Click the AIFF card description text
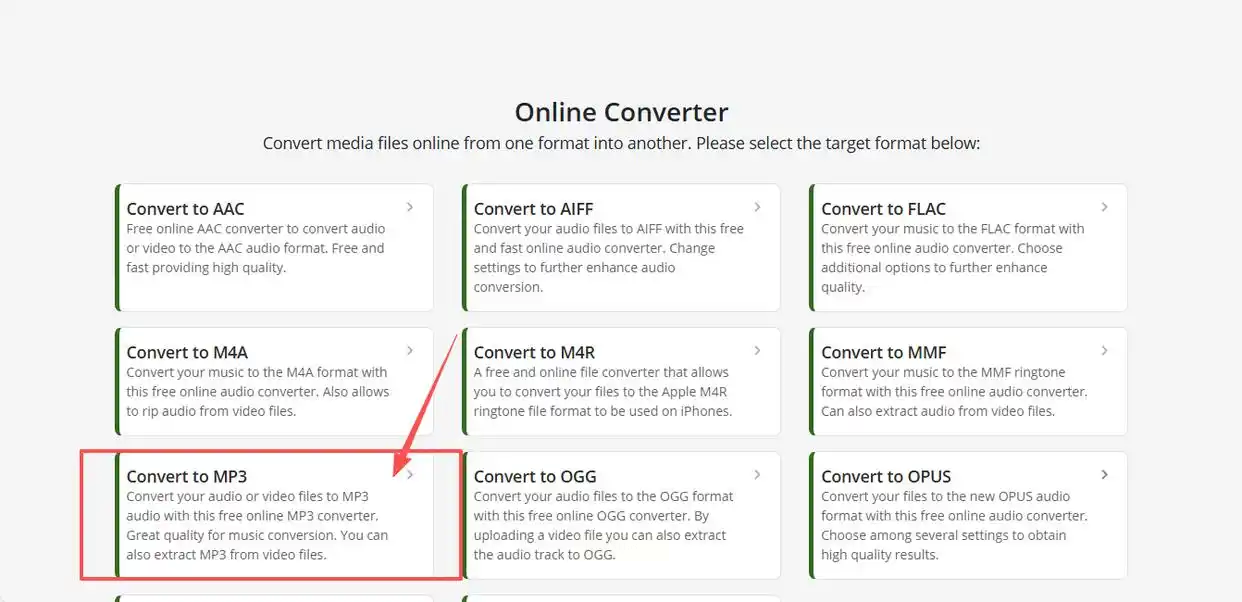 pos(608,258)
